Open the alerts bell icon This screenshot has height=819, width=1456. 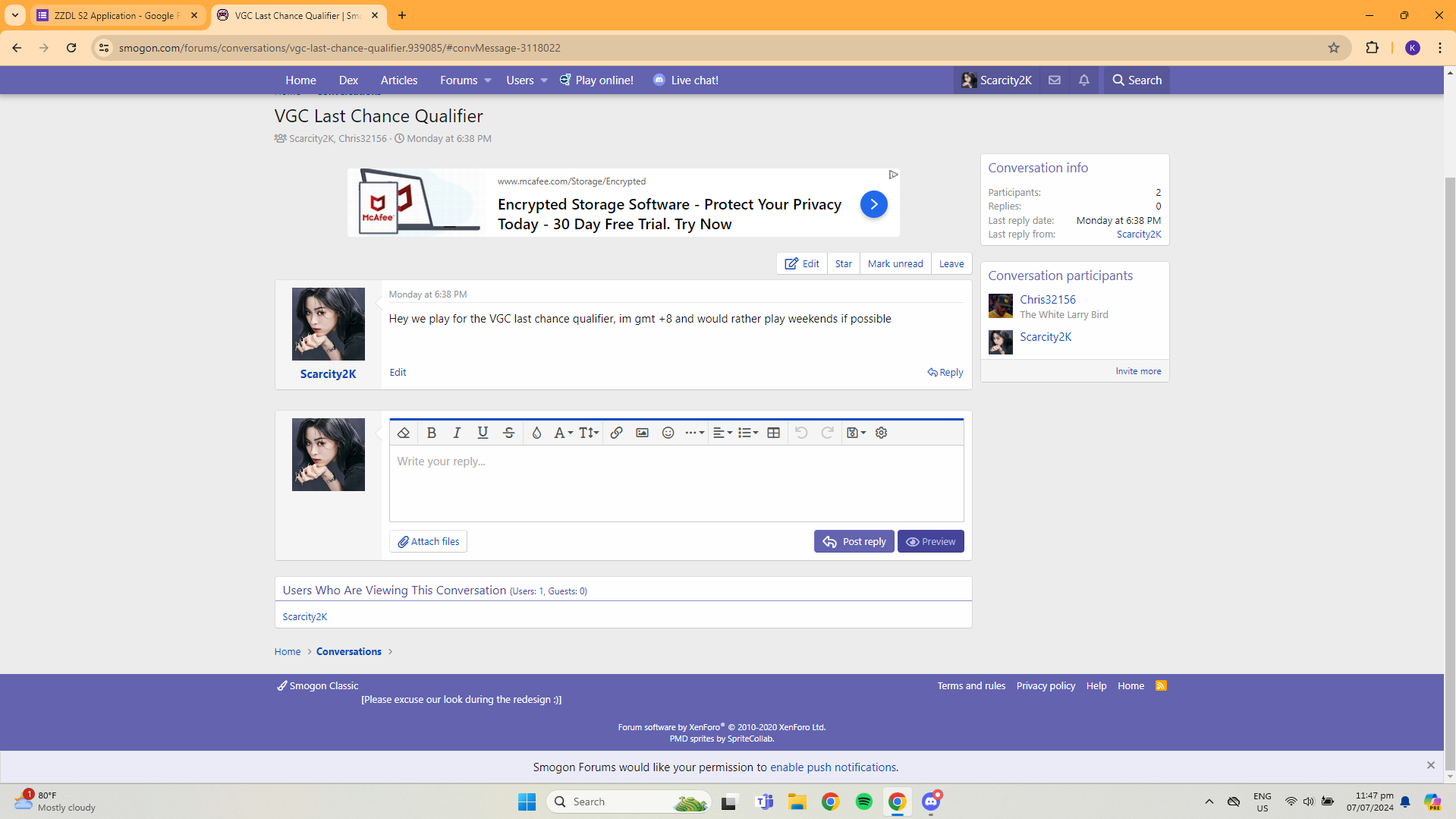click(x=1083, y=80)
